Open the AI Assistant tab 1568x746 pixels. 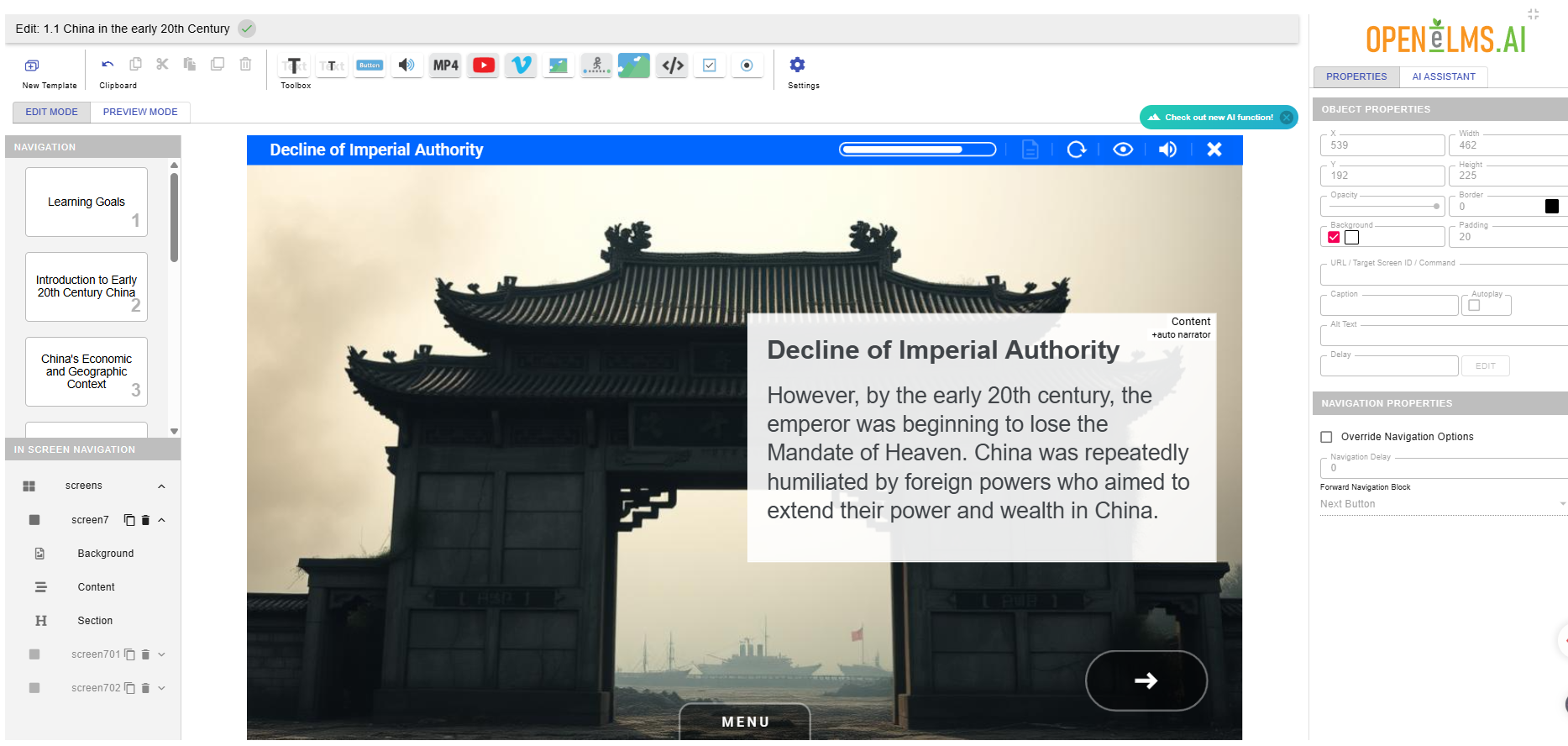[x=1444, y=76]
